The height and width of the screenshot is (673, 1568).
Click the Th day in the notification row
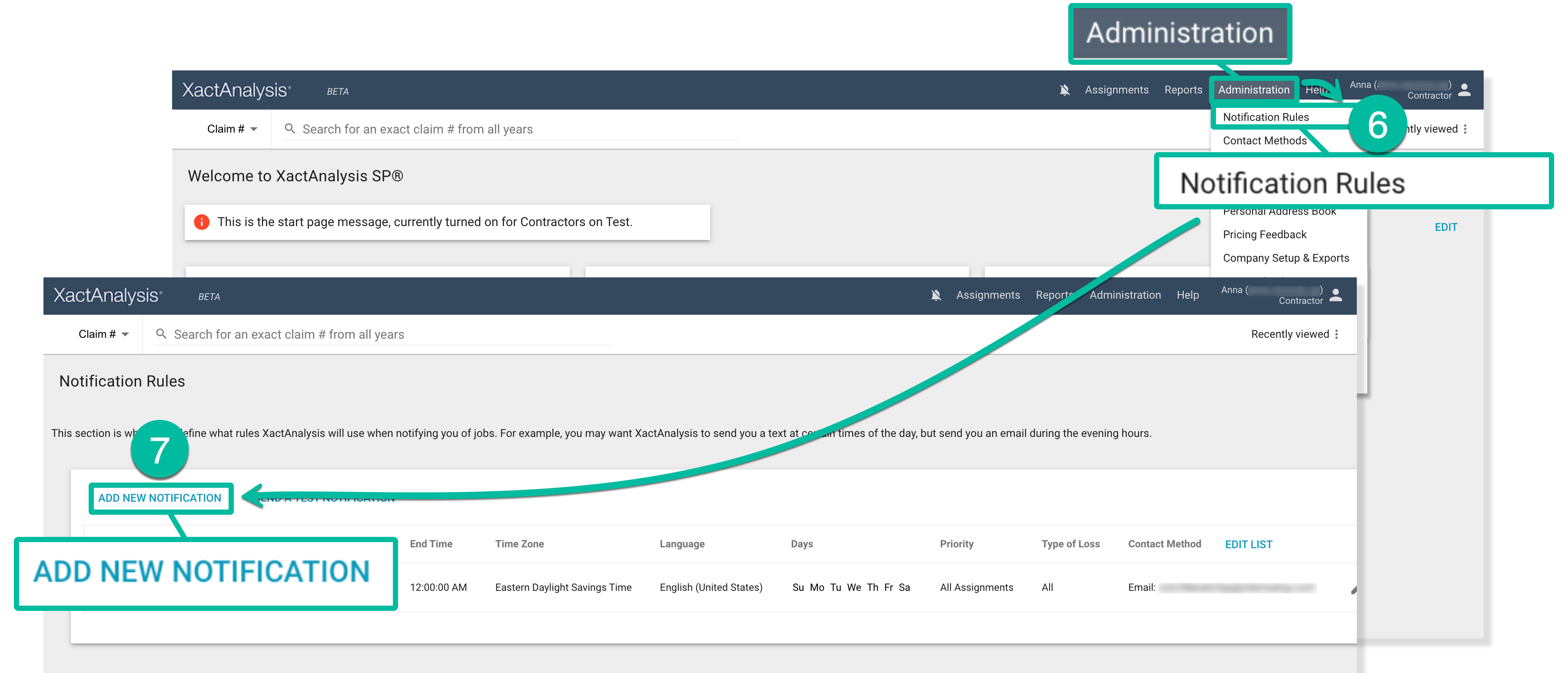873,587
